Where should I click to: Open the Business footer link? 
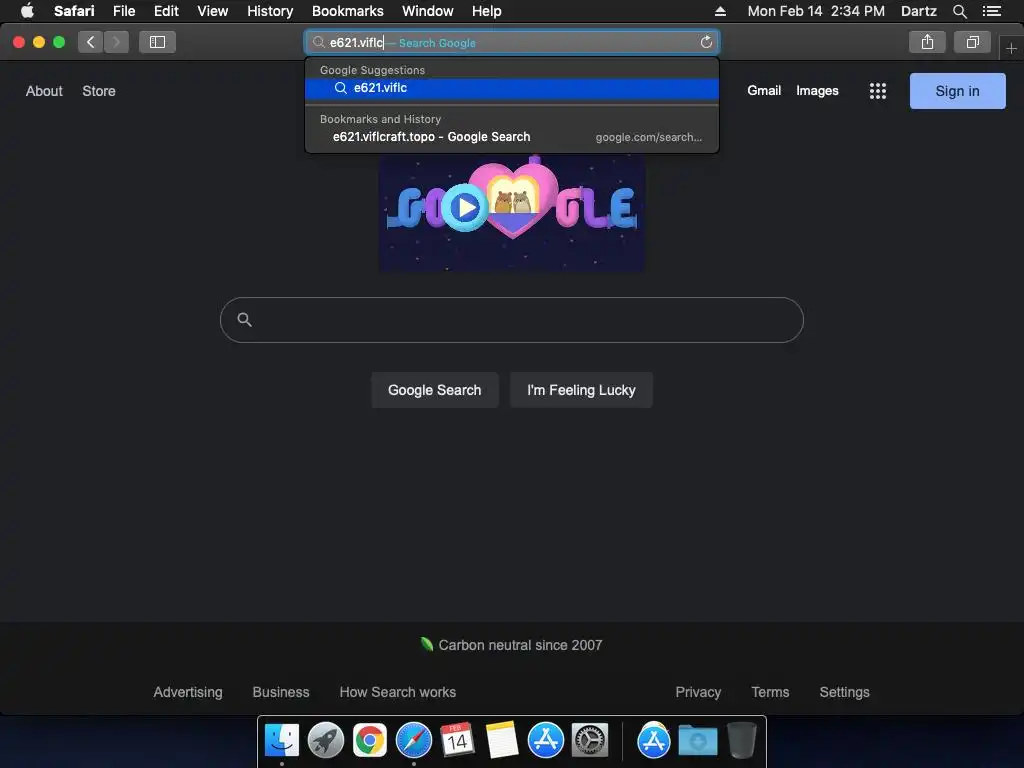point(281,692)
